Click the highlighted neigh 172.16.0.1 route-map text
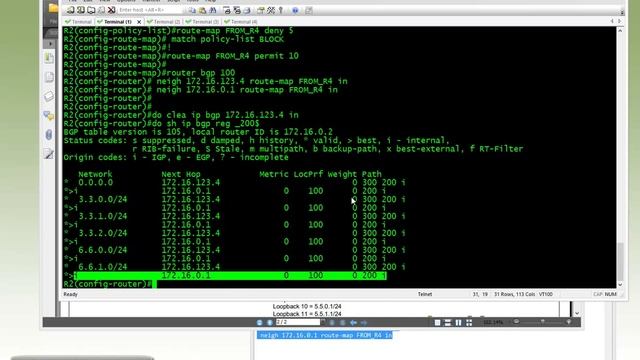640x360 pixels. (325, 335)
